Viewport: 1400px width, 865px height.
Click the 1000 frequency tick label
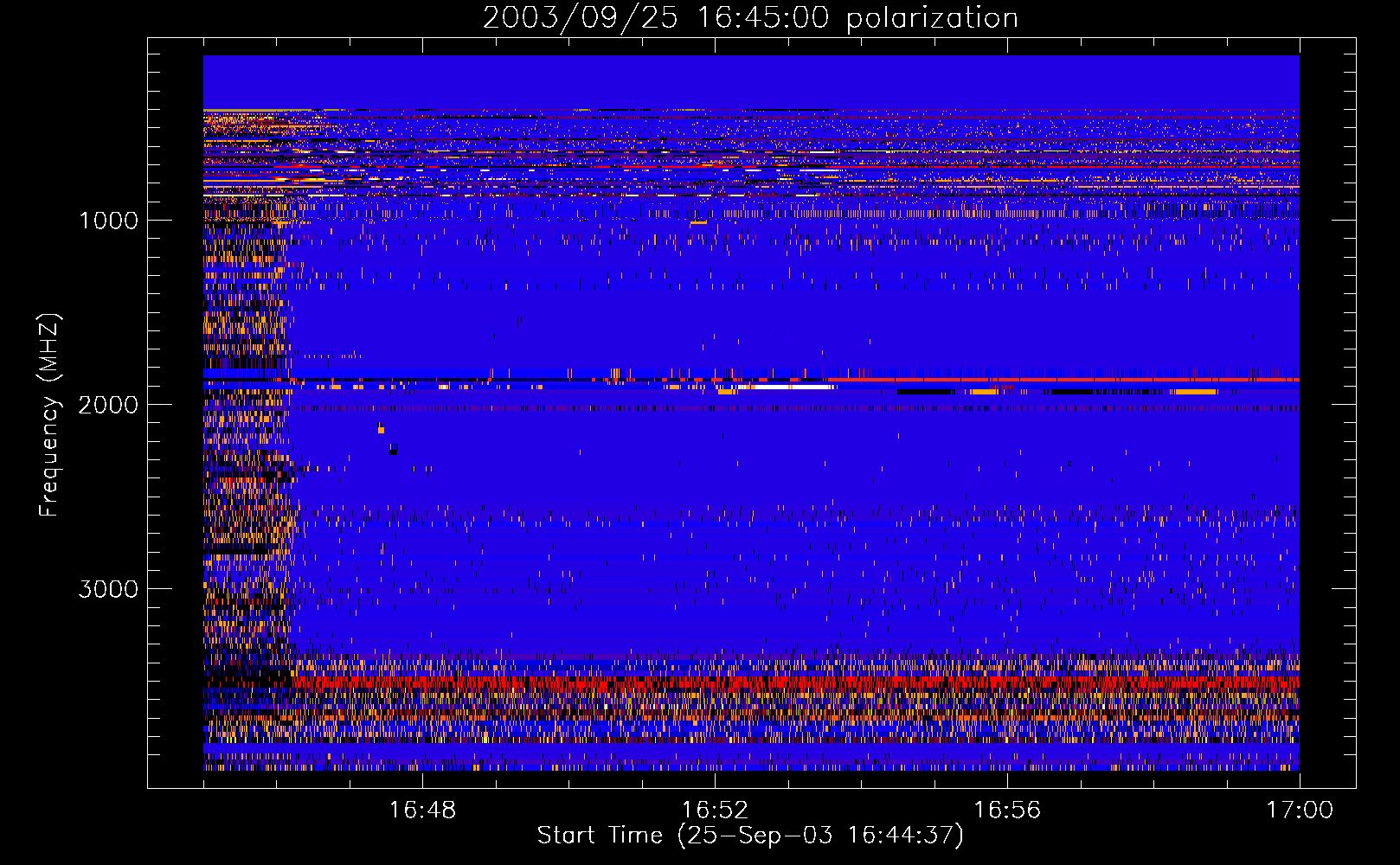click(x=108, y=221)
